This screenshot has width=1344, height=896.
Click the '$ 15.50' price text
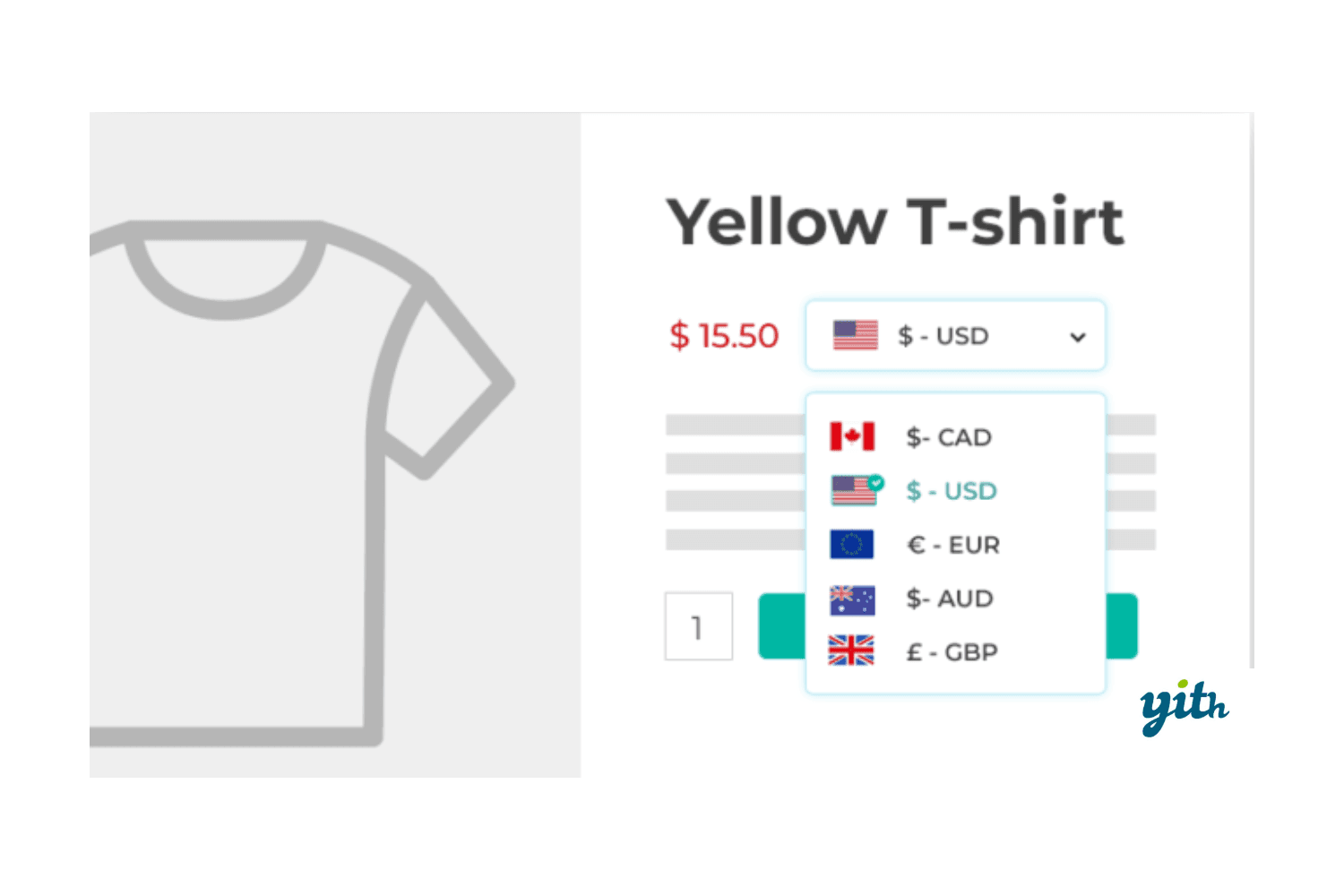[x=724, y=336]
